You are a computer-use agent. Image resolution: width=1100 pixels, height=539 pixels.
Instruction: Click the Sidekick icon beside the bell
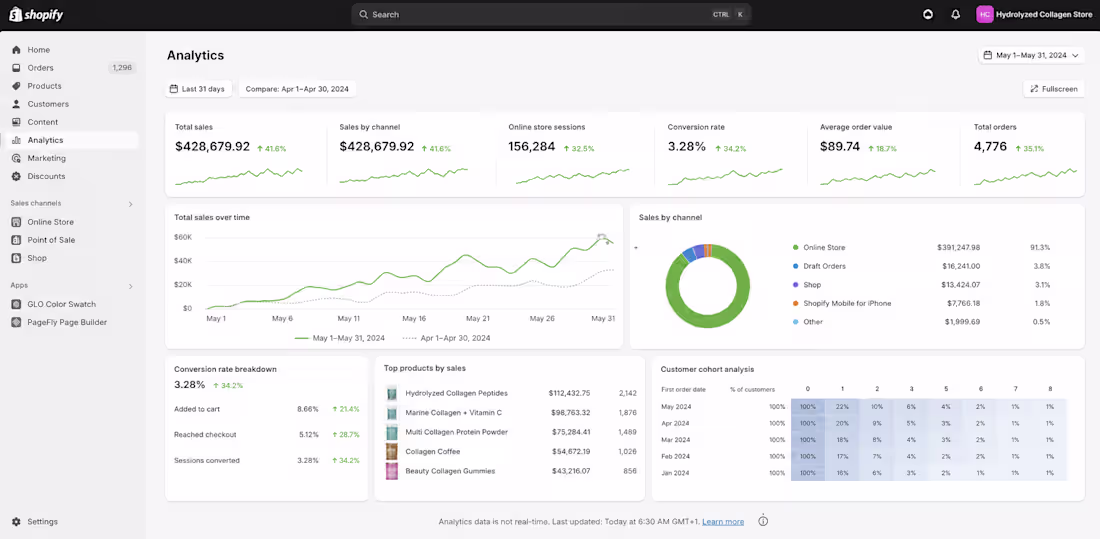(x=928, y=14)
